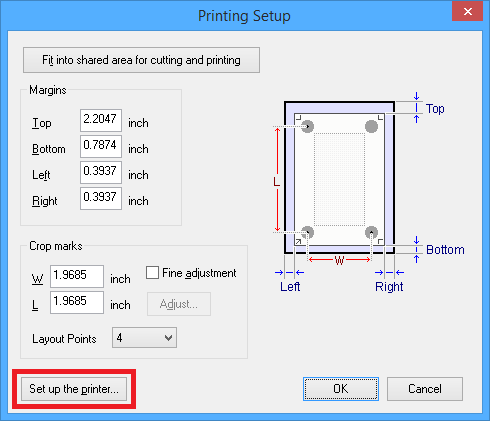Click the blue Top margin label in diagram
The width and height of the screenshot is (490, 421).
click(435, 109)
